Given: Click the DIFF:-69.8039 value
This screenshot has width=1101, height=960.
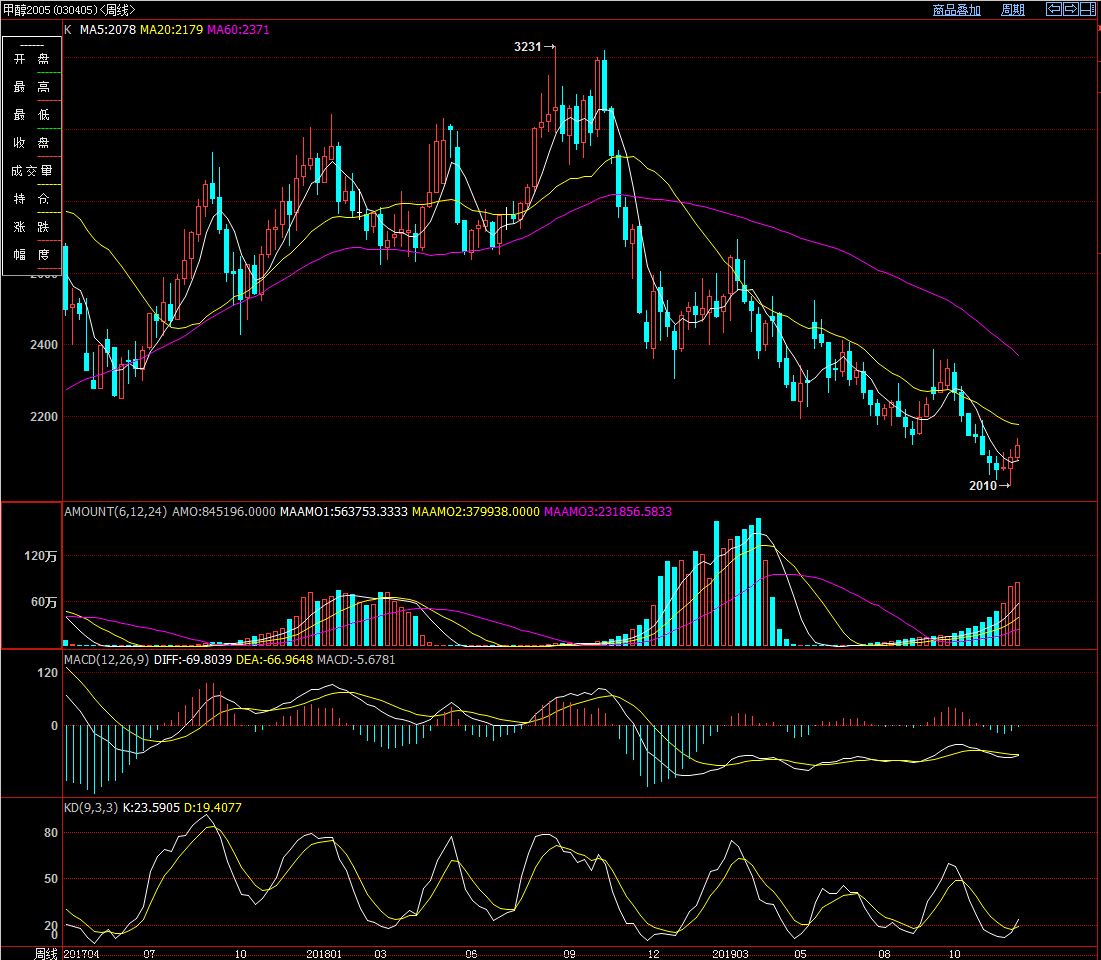Looking at the screenshot, I should pyautogui.click(x=192, y=660).
